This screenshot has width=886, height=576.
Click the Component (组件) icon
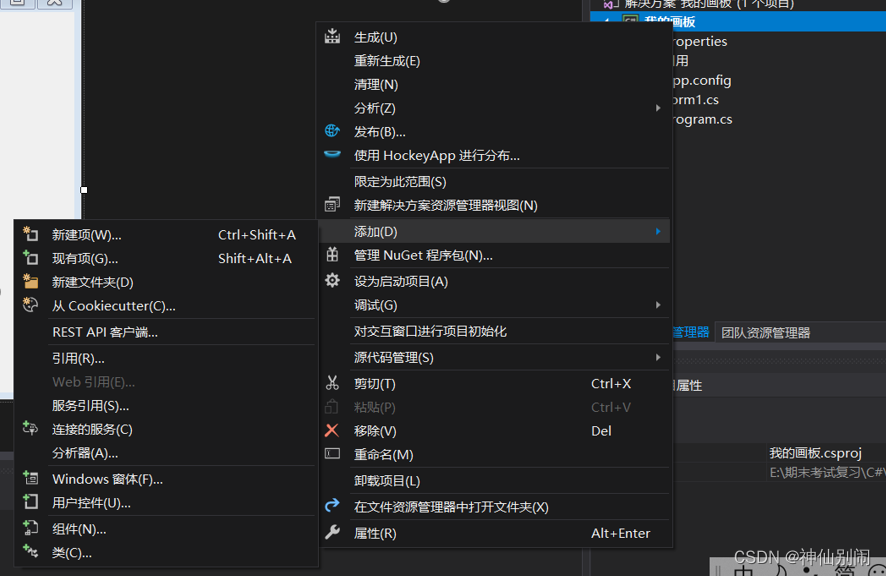31,528
